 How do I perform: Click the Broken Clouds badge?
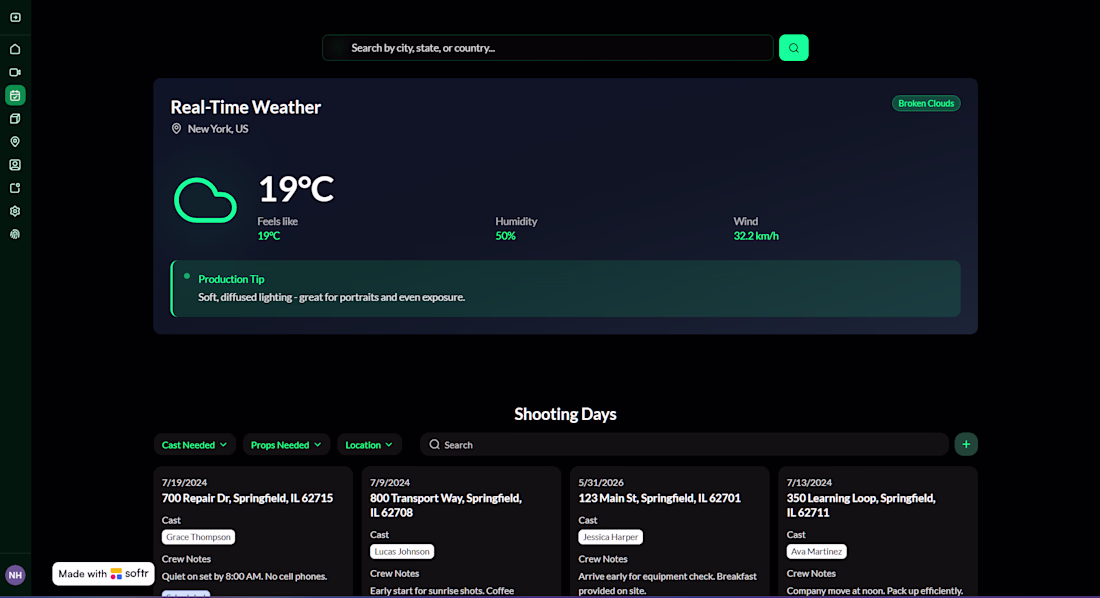926,103
